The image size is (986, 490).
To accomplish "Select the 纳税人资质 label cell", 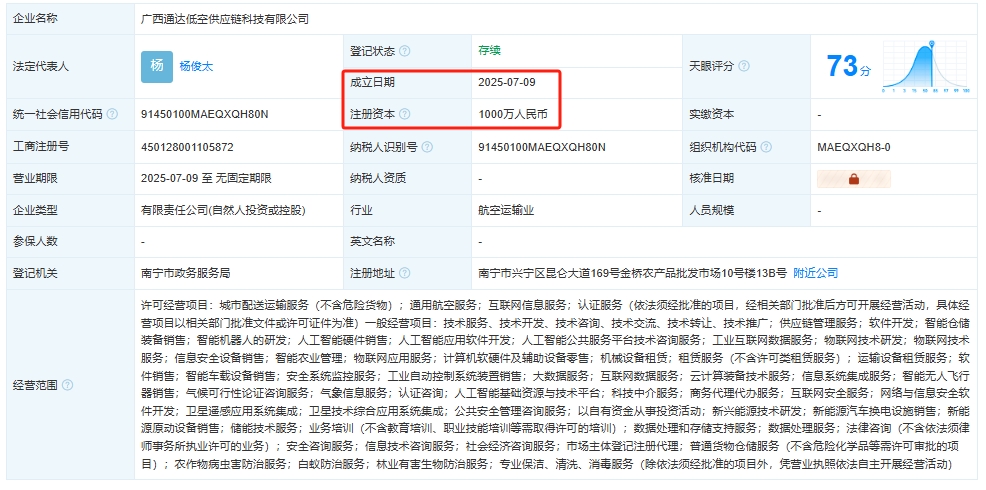I will click(407, 179).
